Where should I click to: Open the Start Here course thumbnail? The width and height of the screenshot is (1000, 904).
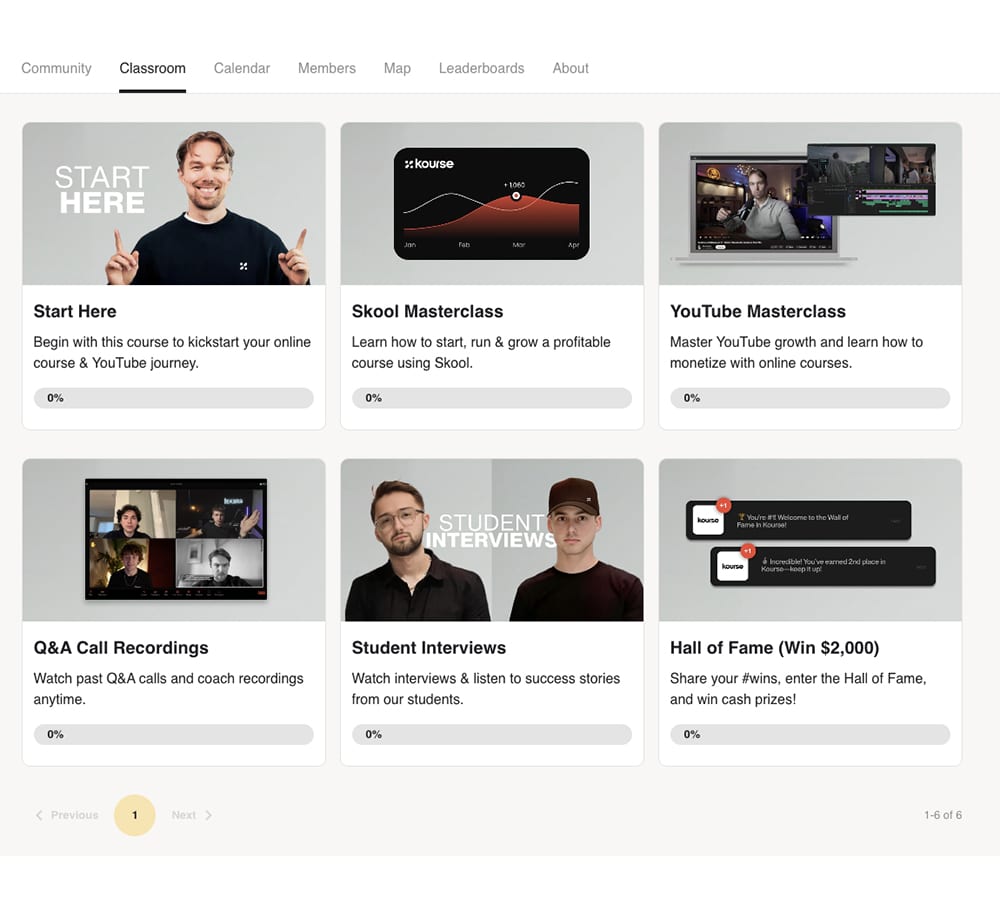[173, 204]
